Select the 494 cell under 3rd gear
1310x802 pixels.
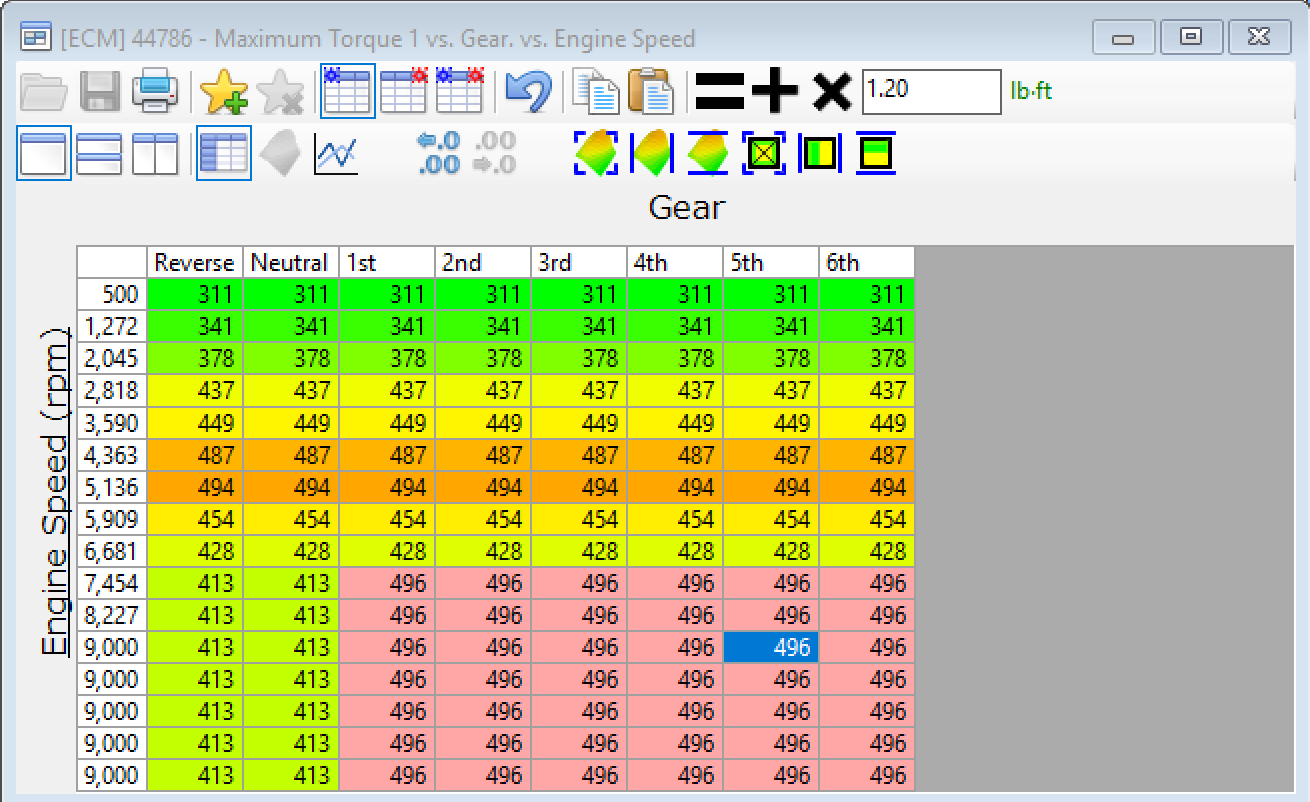pyautogui.click(x=579, y=487)
